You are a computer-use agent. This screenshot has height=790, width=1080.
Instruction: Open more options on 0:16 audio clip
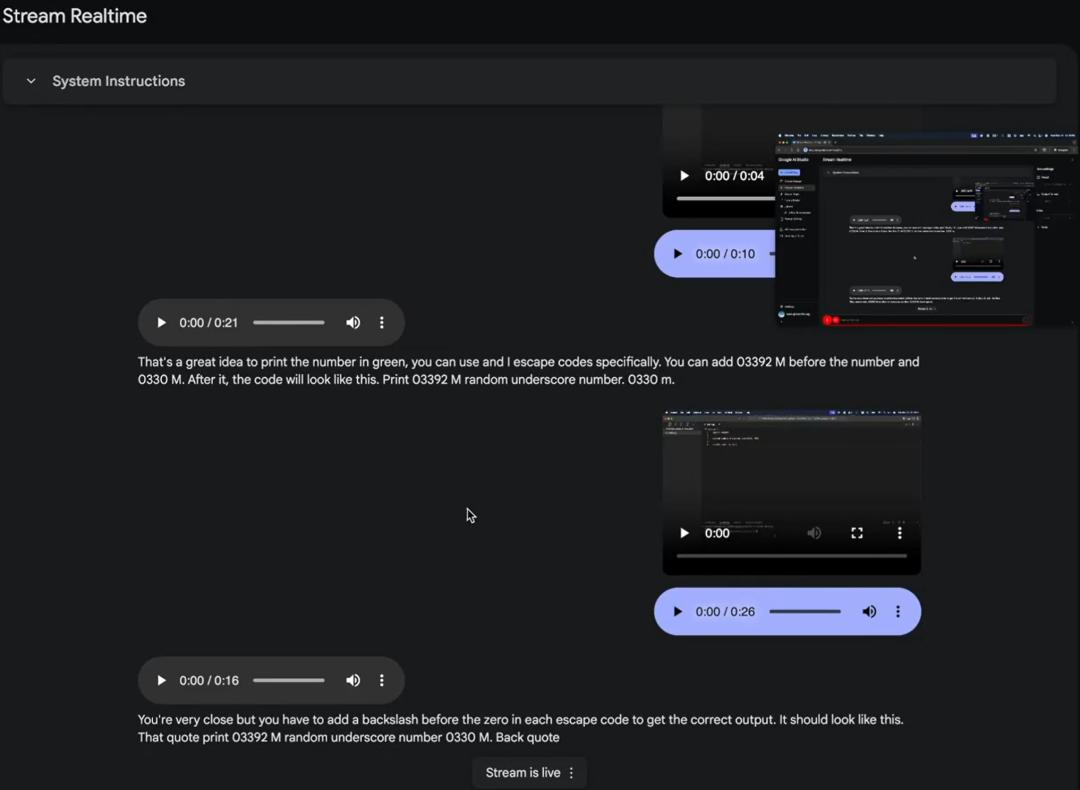382,681
